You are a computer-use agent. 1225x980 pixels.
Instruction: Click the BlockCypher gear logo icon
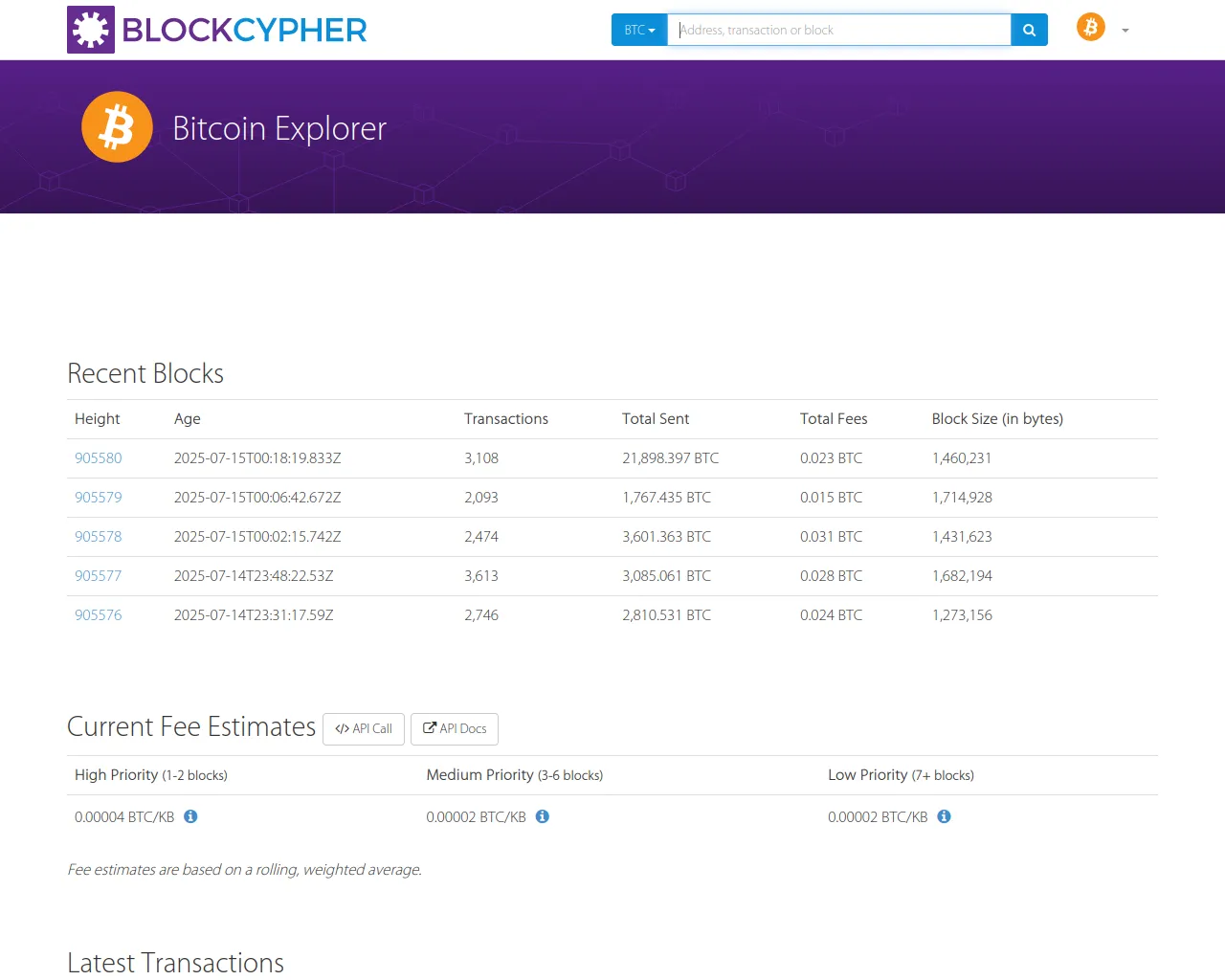click(x=91, y=30)
